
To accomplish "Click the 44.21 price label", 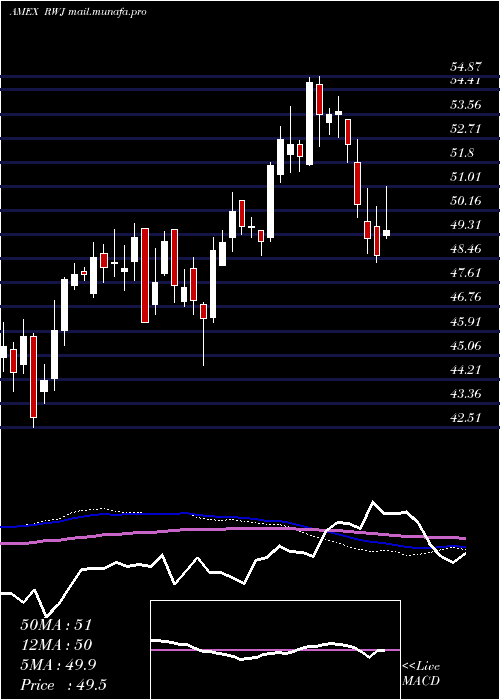I will point(466,370).
